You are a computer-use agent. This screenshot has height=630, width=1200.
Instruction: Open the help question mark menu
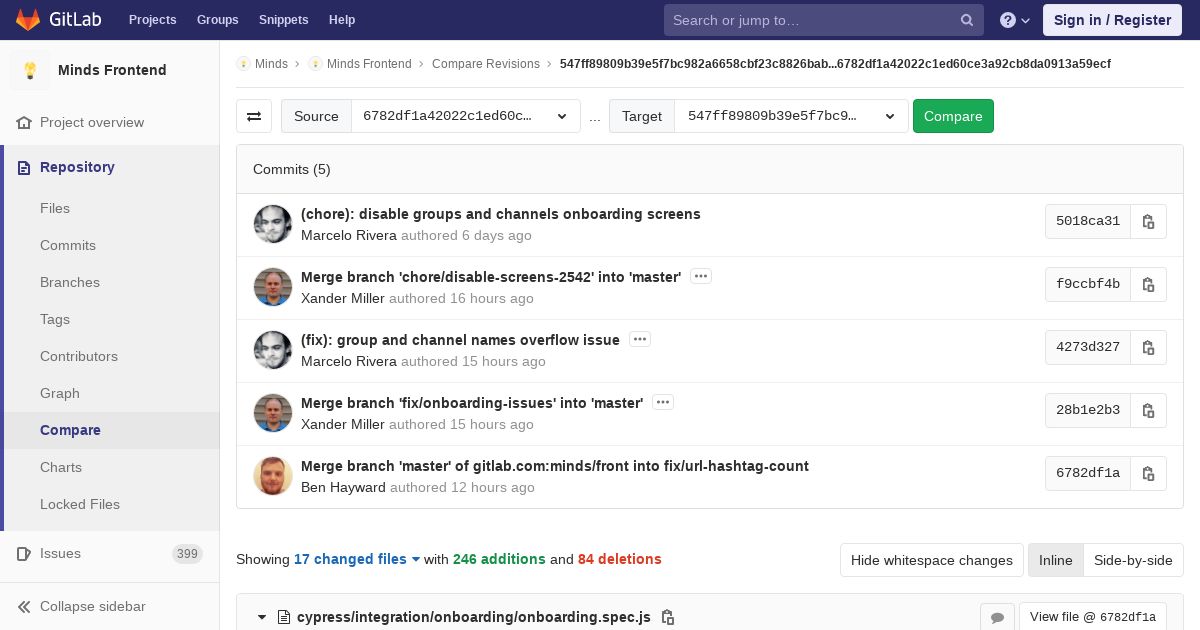coord(1014,20)
